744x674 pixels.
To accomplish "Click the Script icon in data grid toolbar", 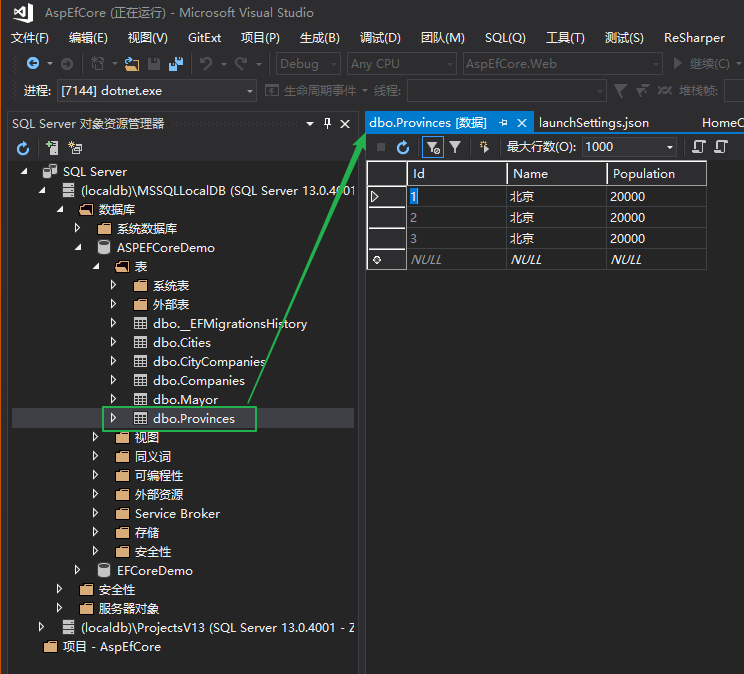I will pyautogui.click(x=484, y=147).
